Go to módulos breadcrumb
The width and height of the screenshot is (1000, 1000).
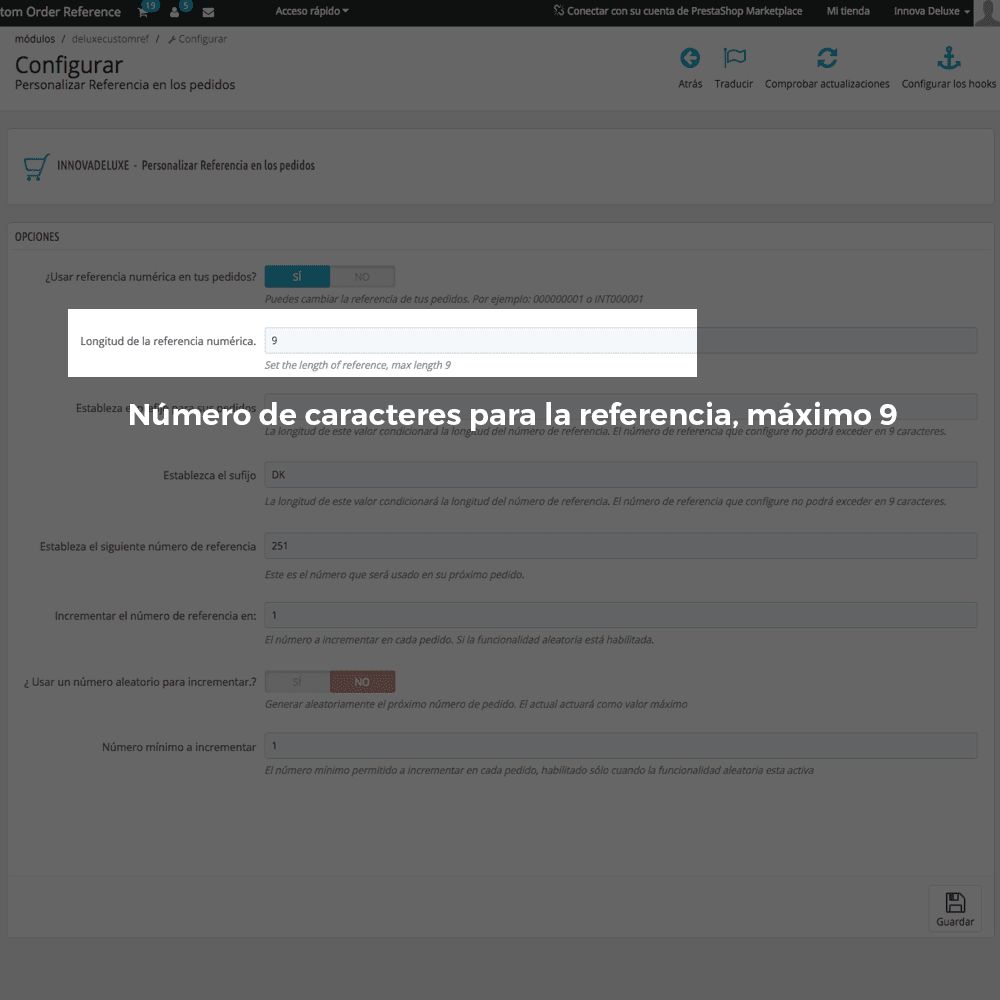coord(35,39)
